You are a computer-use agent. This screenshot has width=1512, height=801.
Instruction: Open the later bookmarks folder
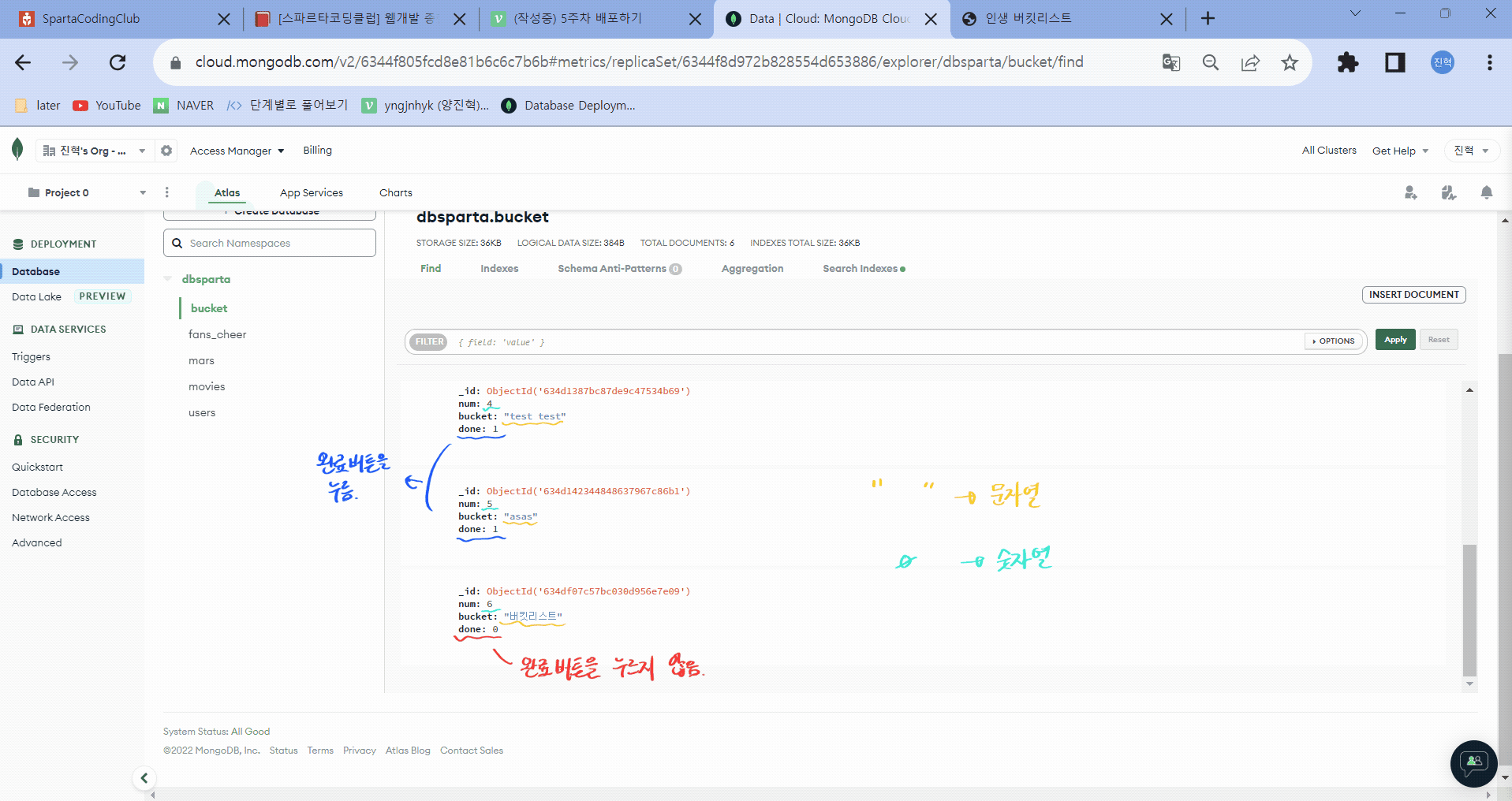point(38,106)
